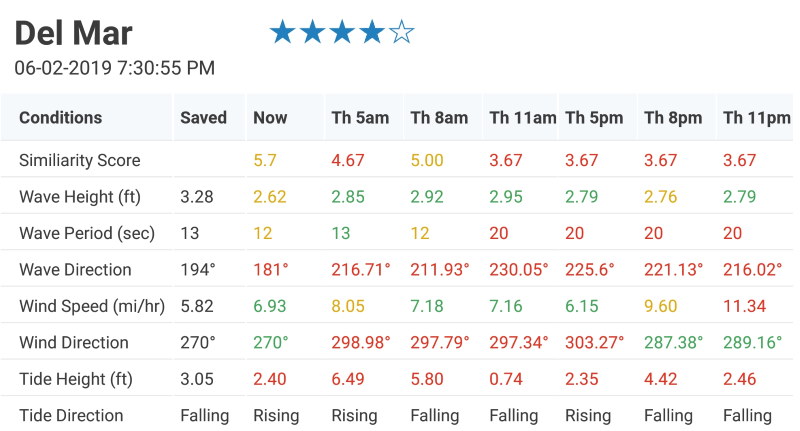800x431 pixels.
Task: Click the Saved column header
Action: tap(204, 118)
